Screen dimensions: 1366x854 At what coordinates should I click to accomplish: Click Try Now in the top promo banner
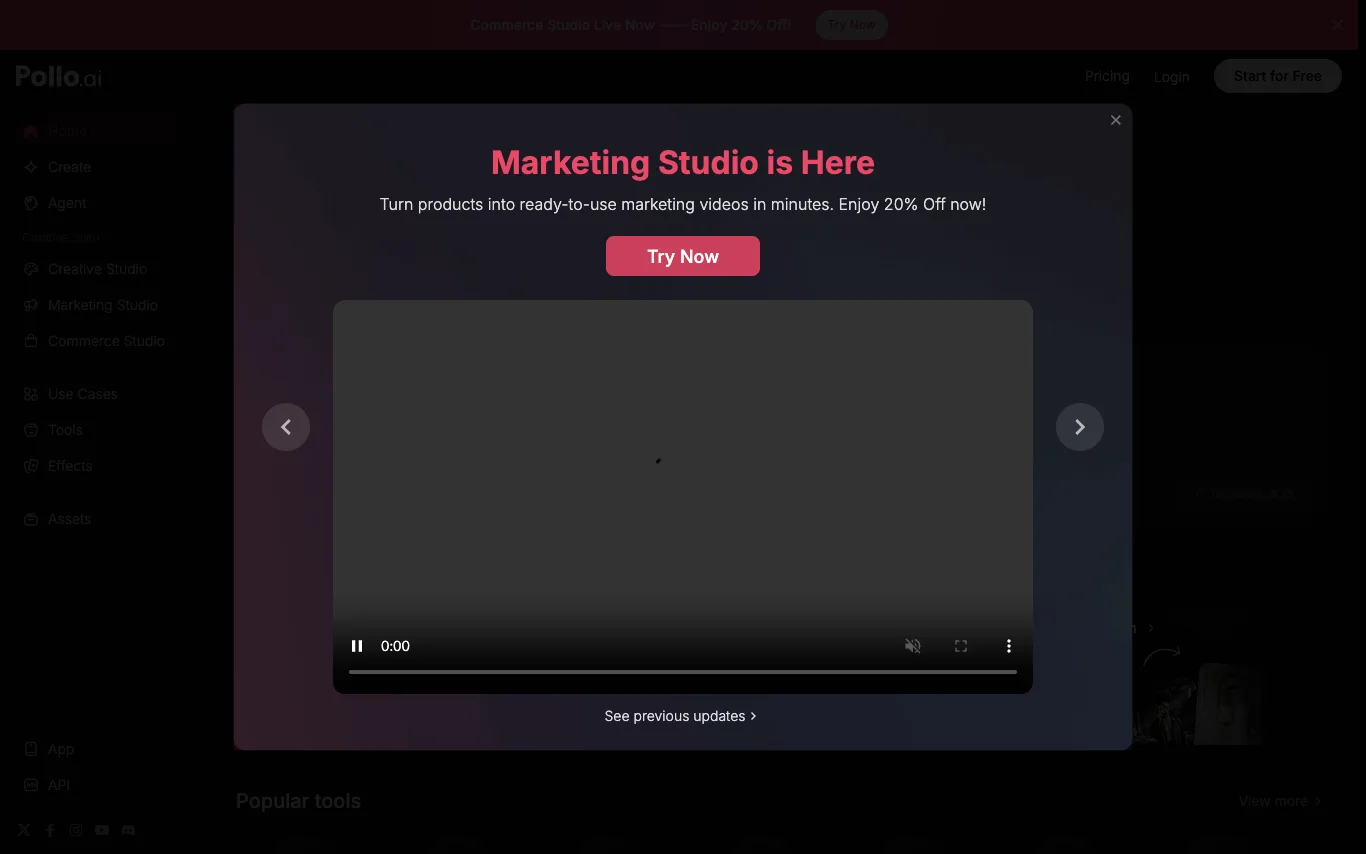tap(852, 25)
